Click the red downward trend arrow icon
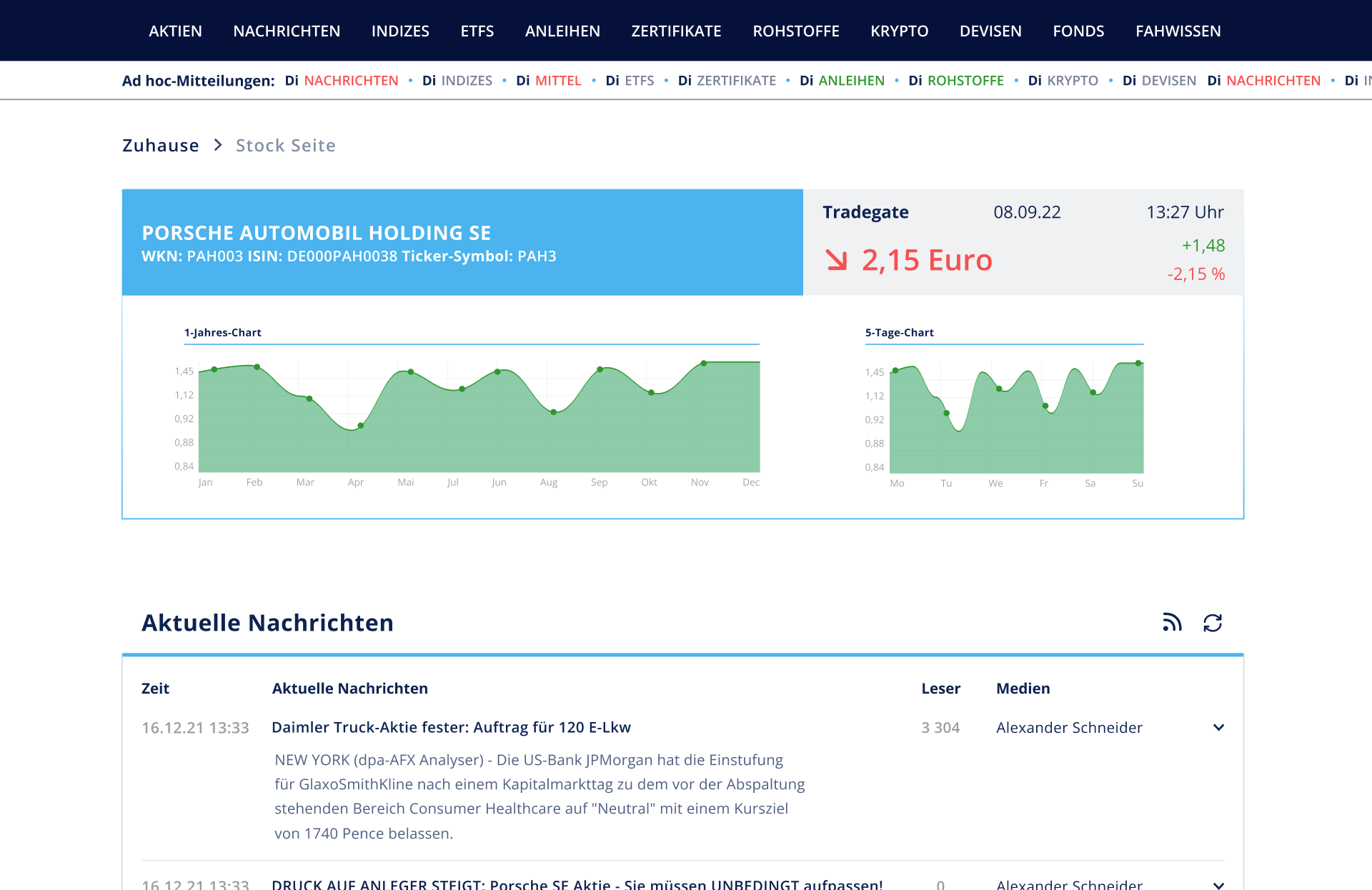This screenshot has width=1372, height=890. 836,260
